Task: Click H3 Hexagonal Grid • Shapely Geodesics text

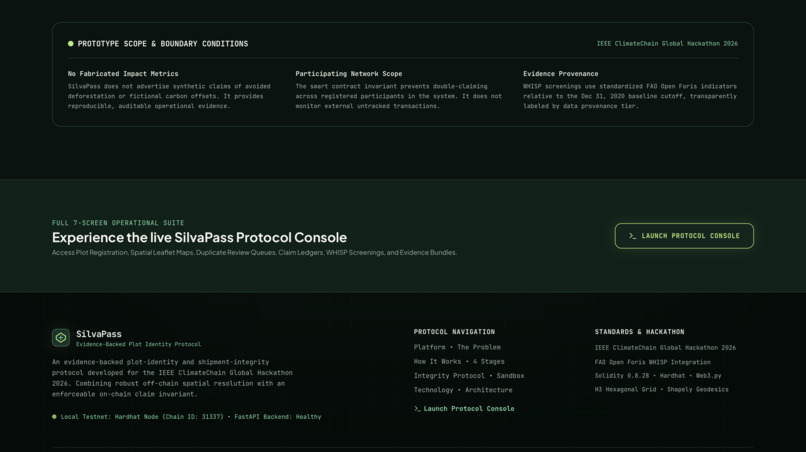Action: click(x=662, y=390)
